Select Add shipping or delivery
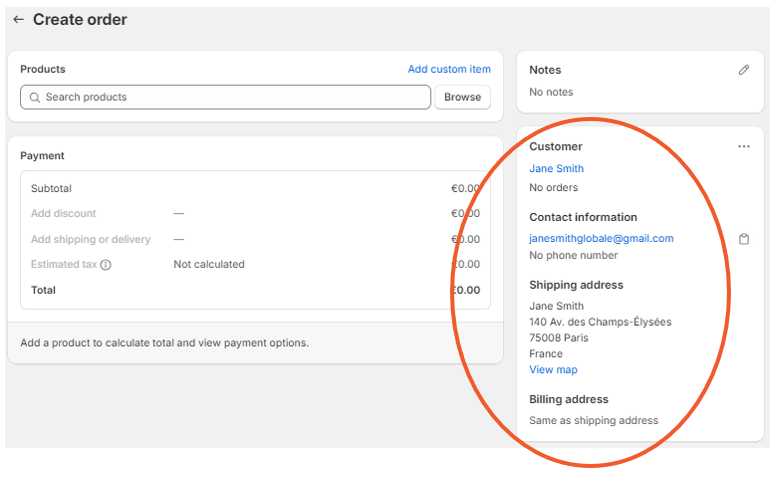Screen dimensions: 781x479 [x=91, y=240]
